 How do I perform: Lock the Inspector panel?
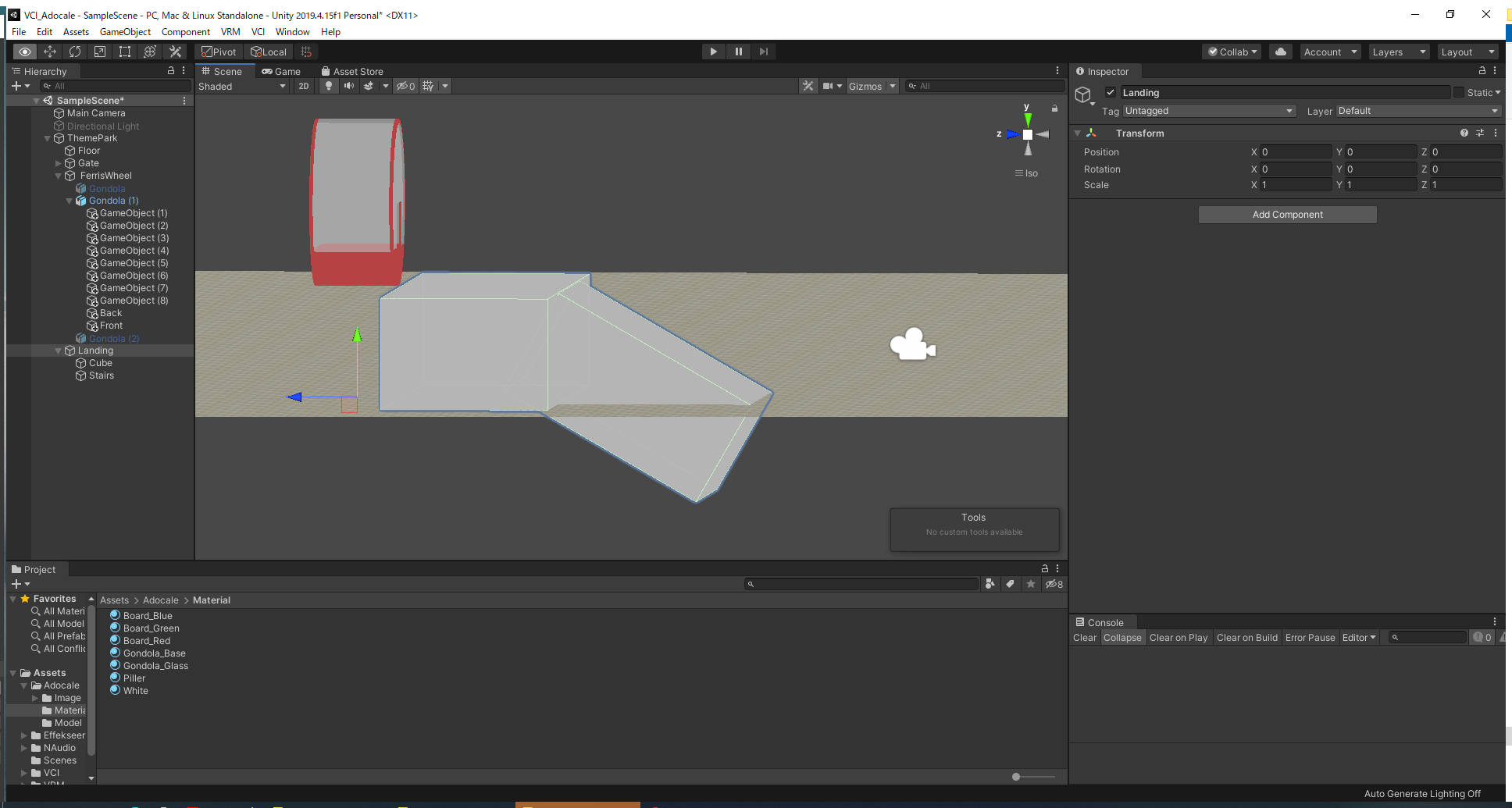(x=1482, y=71)
